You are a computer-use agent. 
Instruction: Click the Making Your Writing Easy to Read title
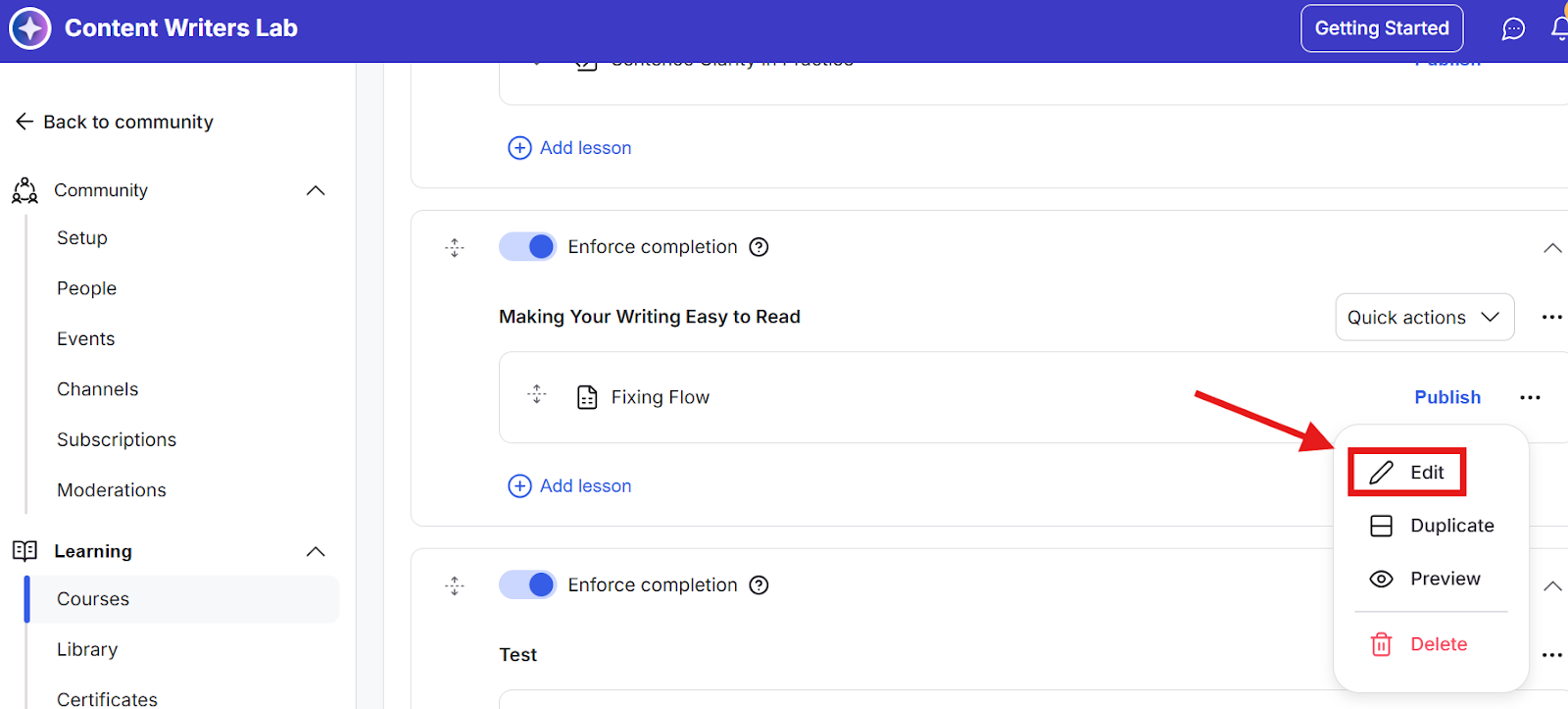coord(650,317)
